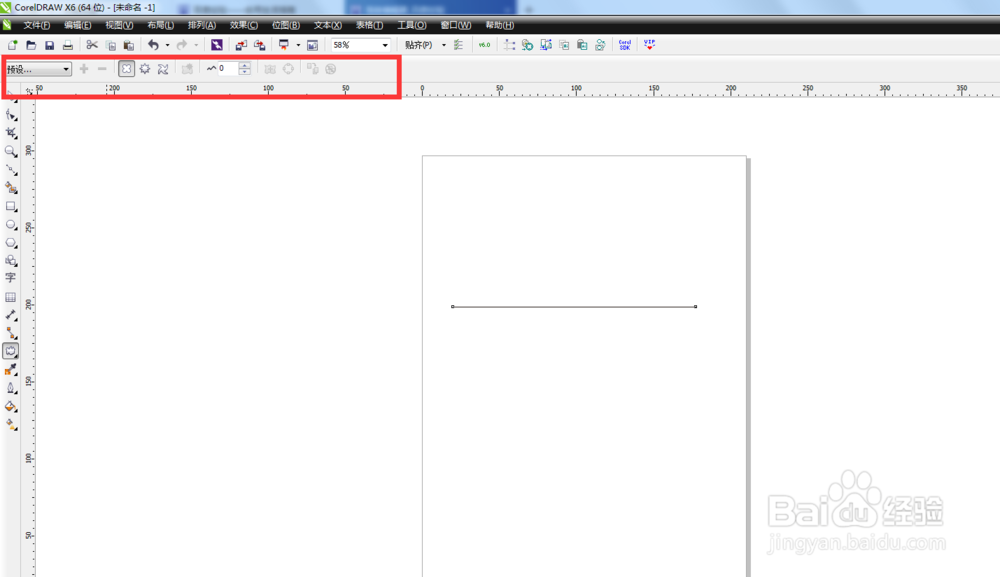Click the green v6.0 plugin icon
1000x577 pixels.
tap(485, 45)
